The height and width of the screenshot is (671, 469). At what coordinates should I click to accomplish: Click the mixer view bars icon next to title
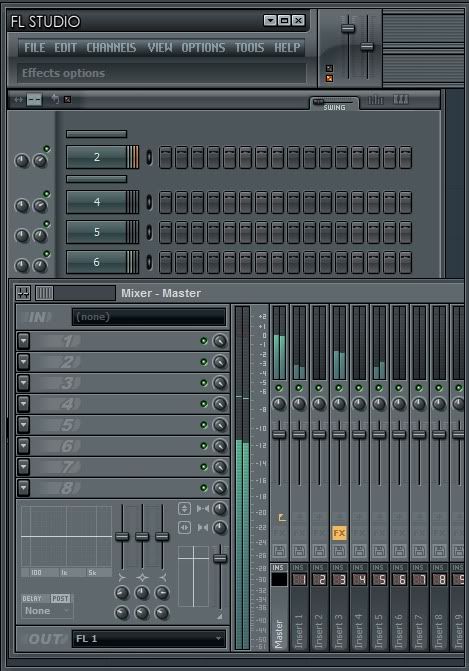coord(44,293)
